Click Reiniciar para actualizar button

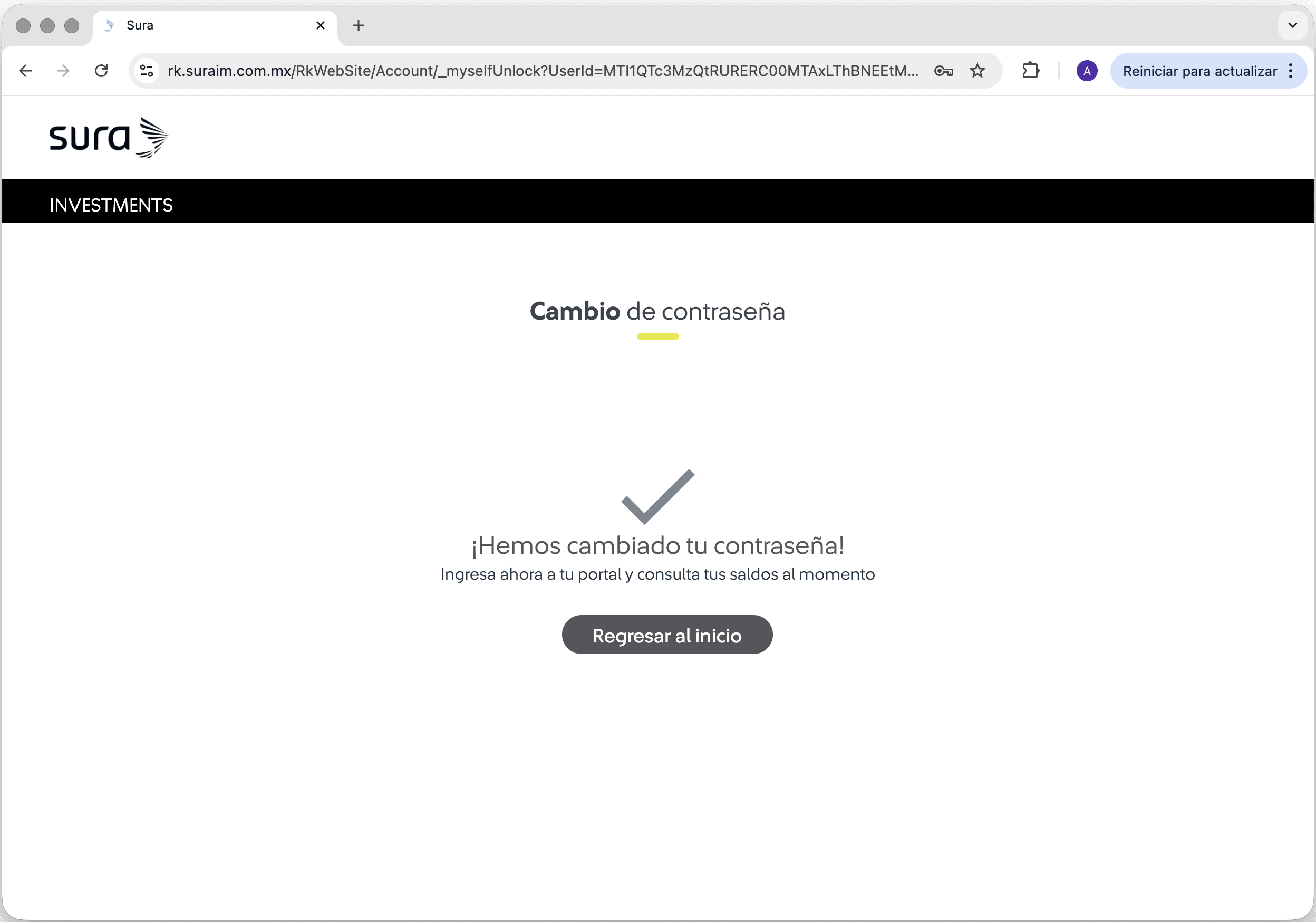click(1199, 71)
